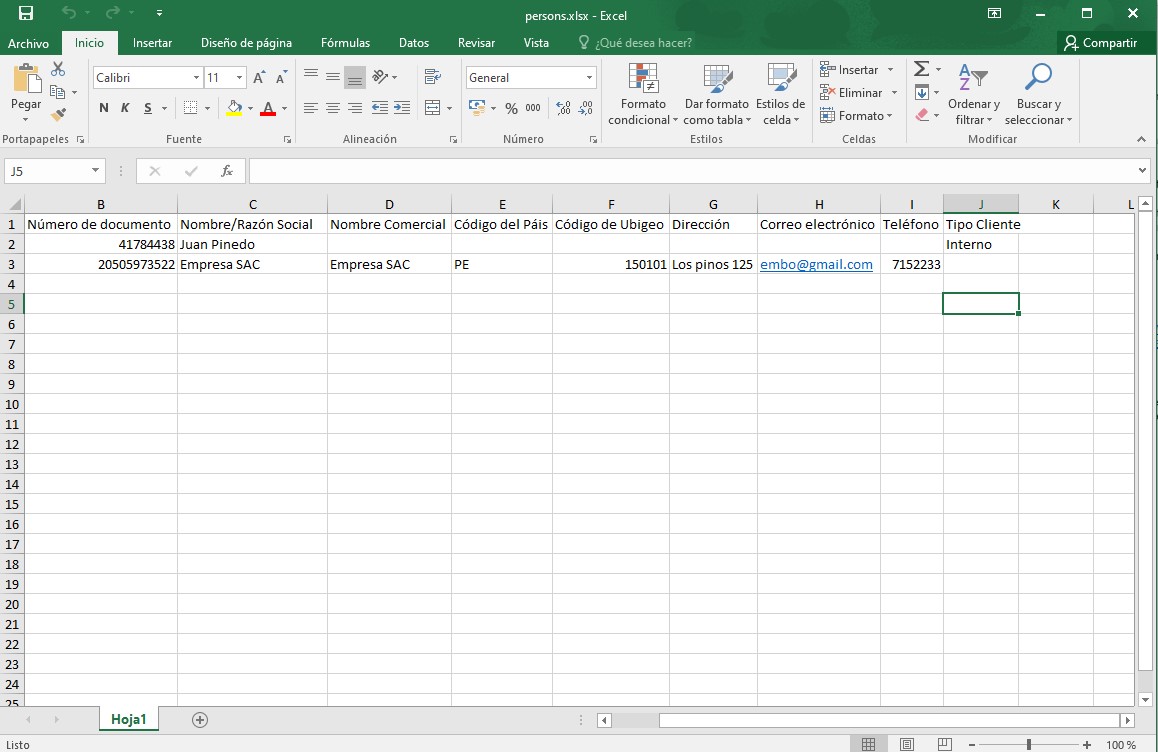The width and height of the screenshot is (1158, 752).
Task: Click the save icon in title bar
Action: click(26, 14)
